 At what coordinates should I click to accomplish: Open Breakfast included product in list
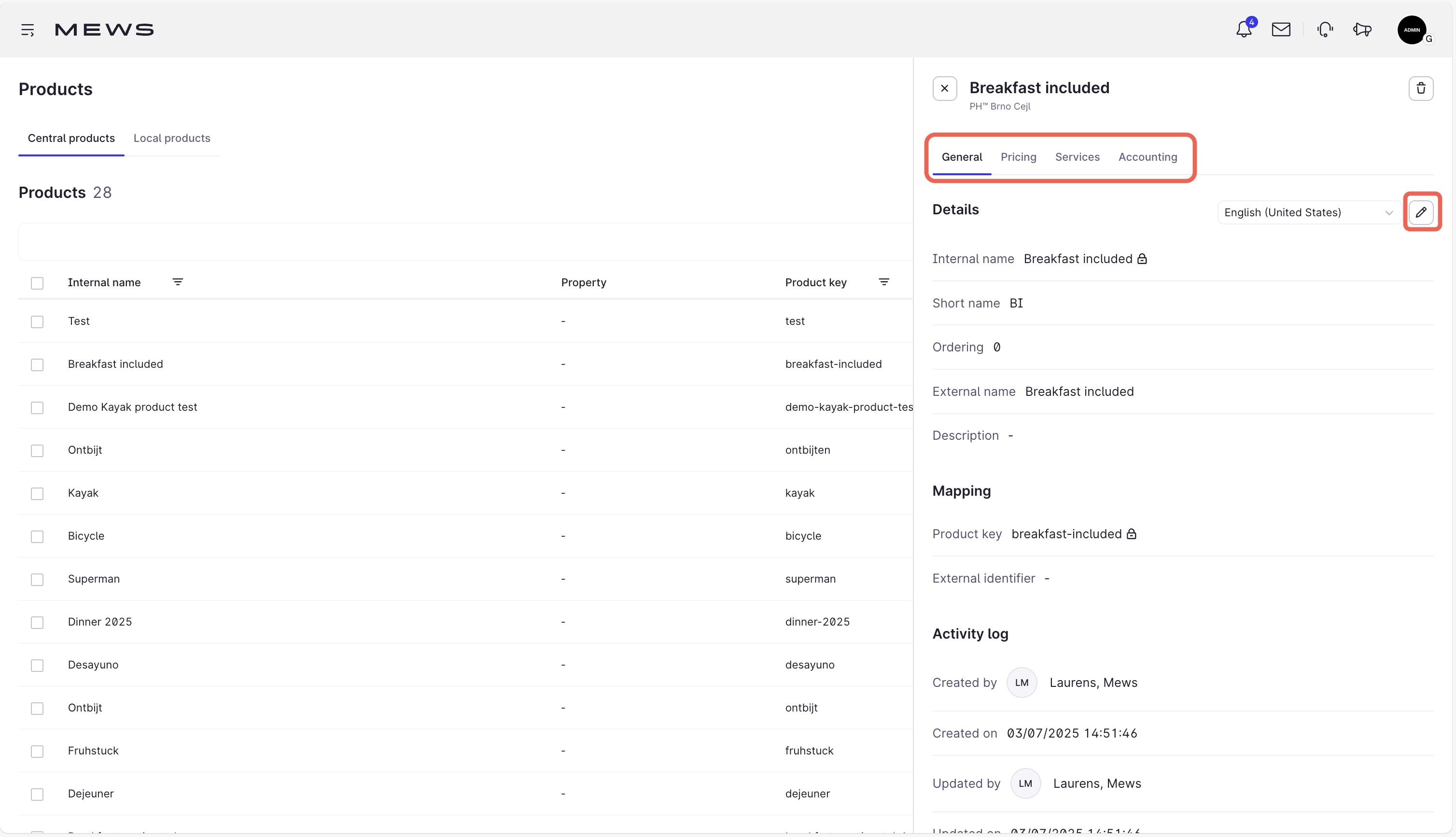pyautogui.click(x=465, y=364)
